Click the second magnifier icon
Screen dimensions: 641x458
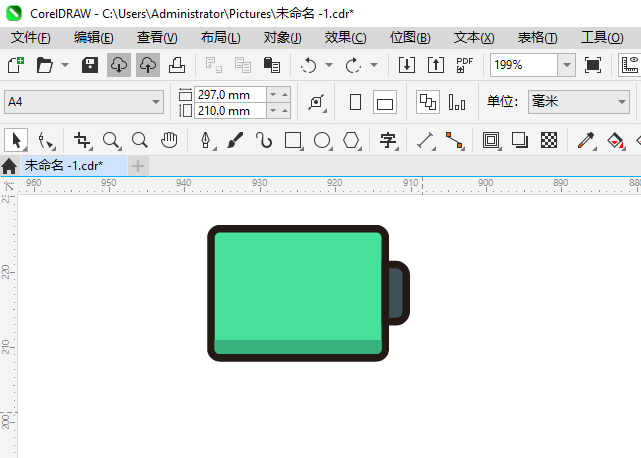(x=140, y=140)
